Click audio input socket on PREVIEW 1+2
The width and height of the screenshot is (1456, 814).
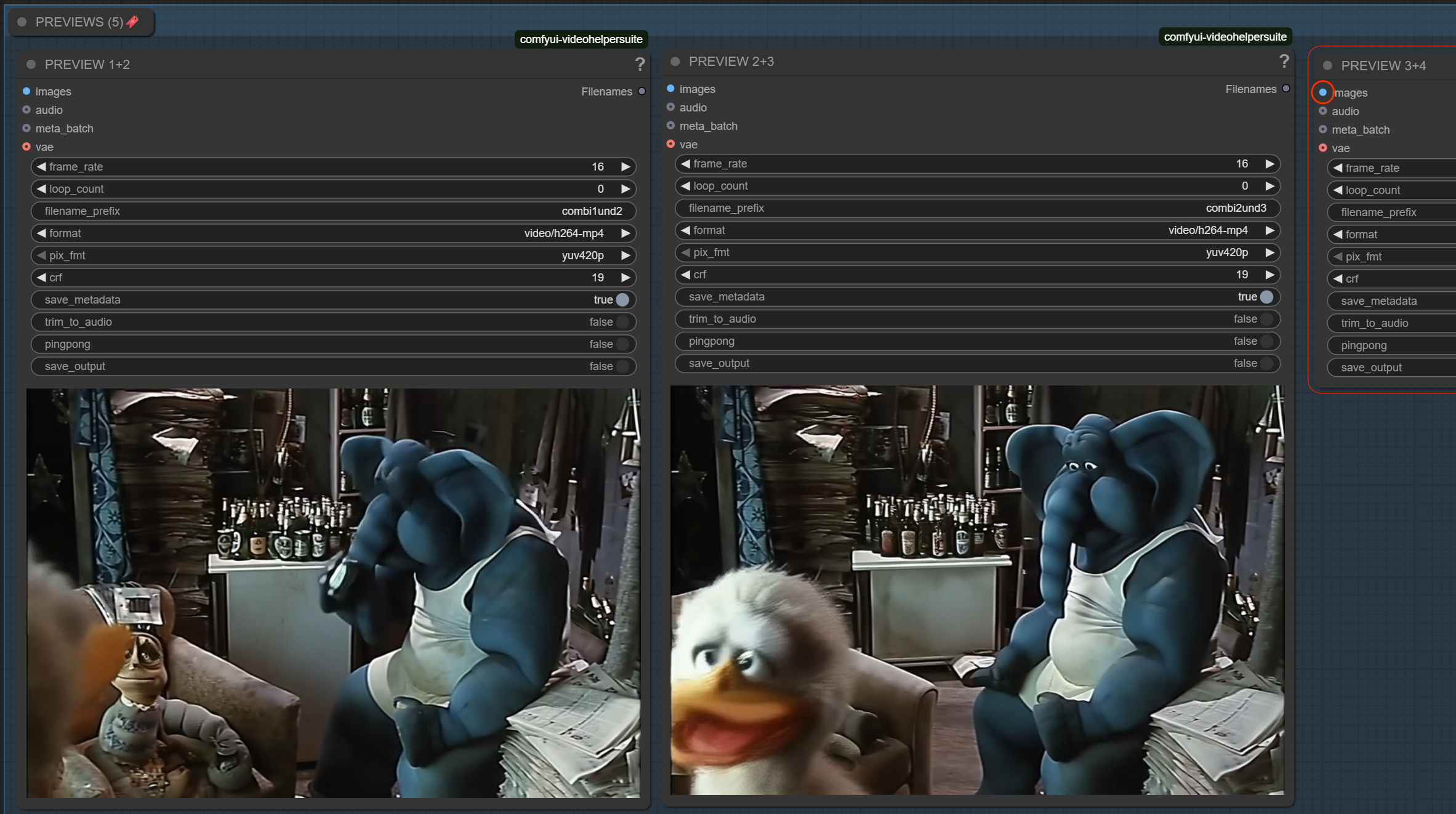[x=26, y=110]
